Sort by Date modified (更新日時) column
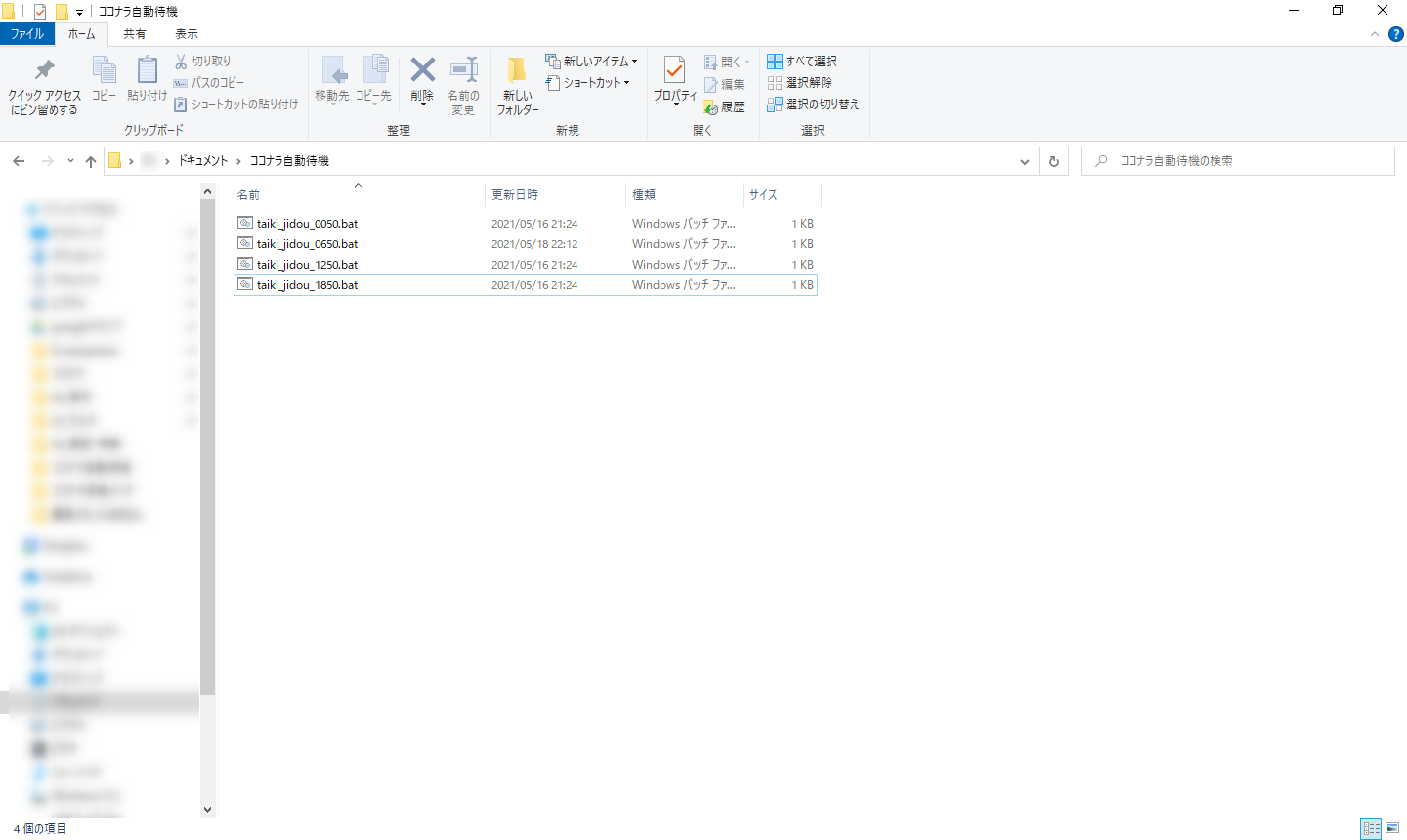 (x=555, y=194)
